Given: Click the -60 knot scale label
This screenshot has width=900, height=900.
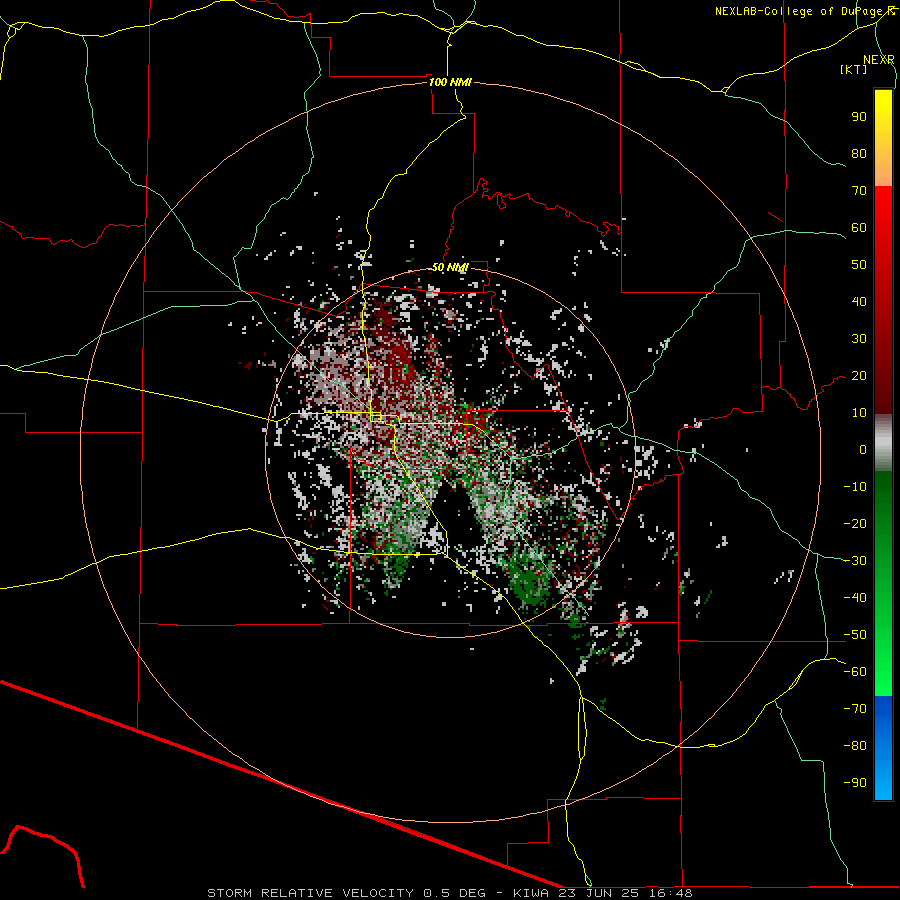Looking at the screenshot, I should pos(855,672).
